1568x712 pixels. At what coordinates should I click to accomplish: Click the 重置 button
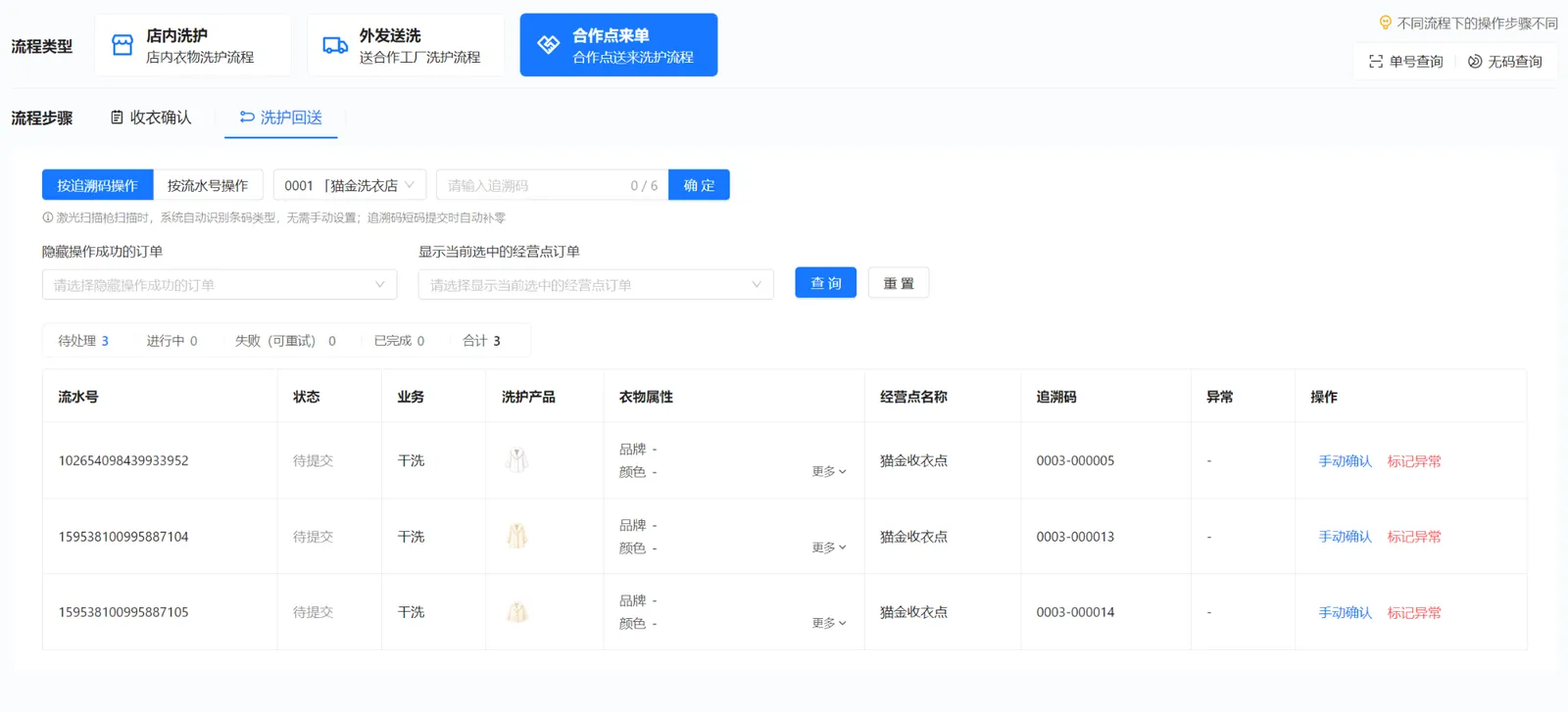[x=899, y=283]
